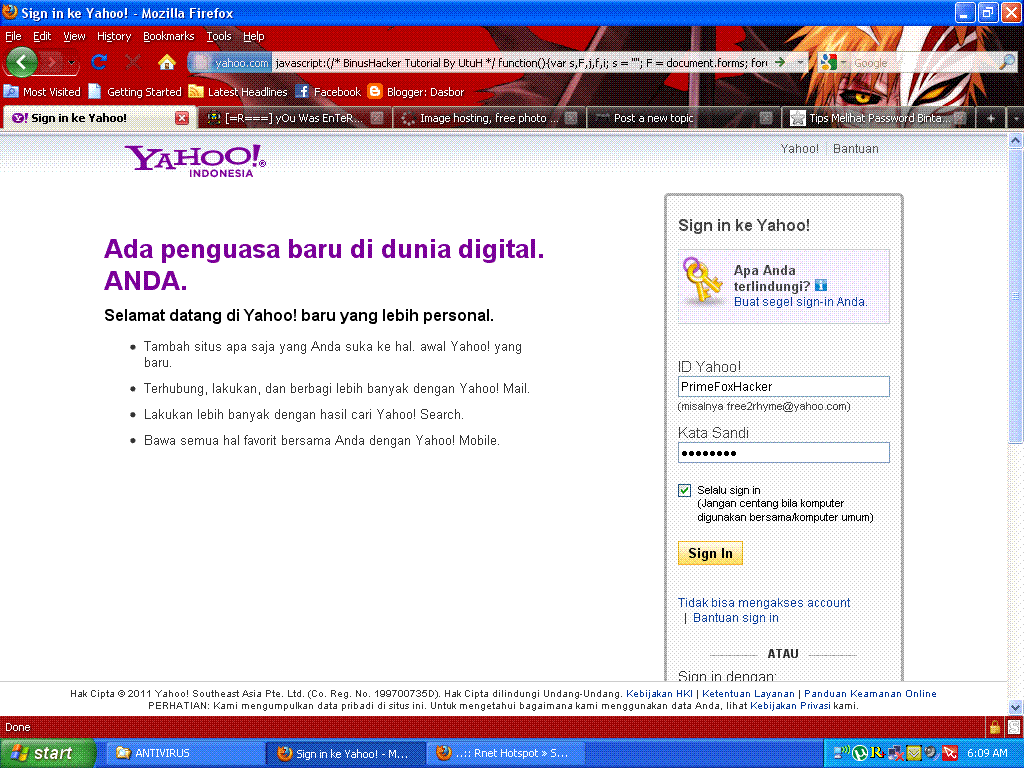The height and width of the screenshot is (768, 1024).
Task: Open the Facebook bookmark
Action: 328,92
